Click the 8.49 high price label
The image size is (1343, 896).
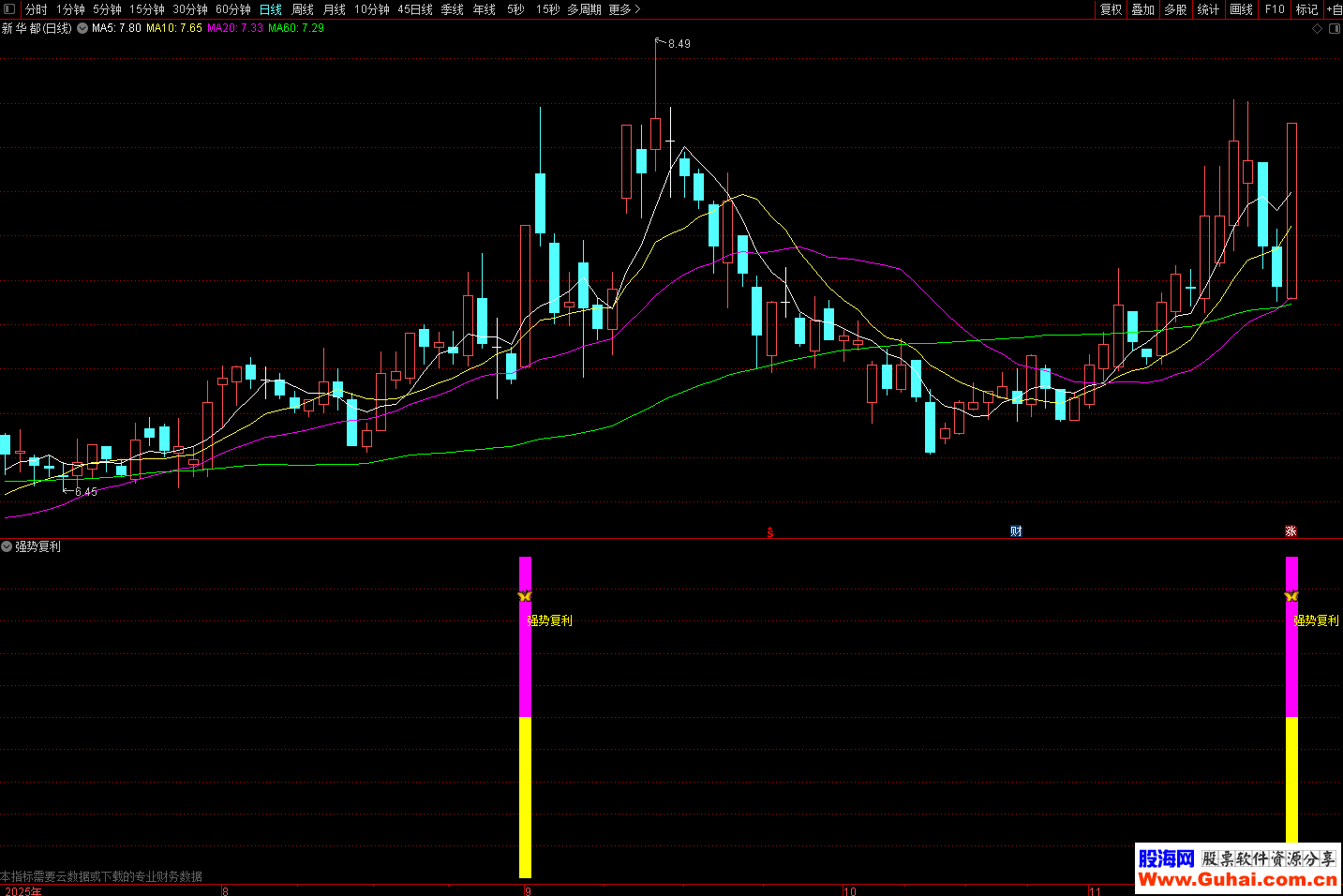679,44
